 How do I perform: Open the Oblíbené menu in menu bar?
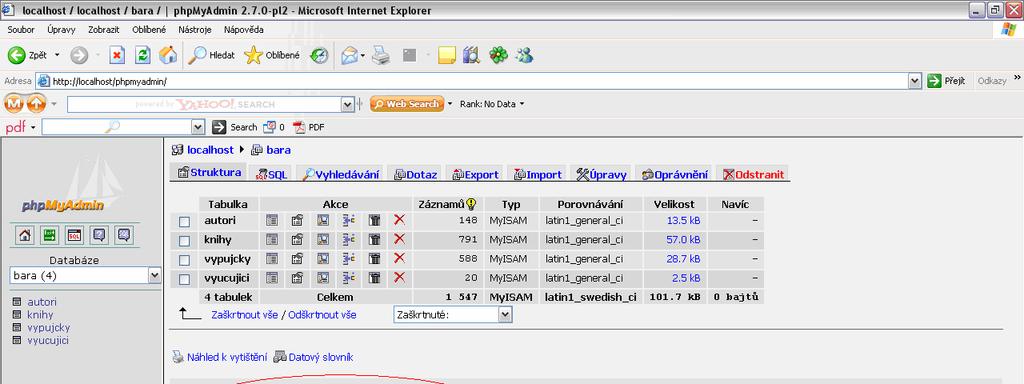(x=149, y=30)
